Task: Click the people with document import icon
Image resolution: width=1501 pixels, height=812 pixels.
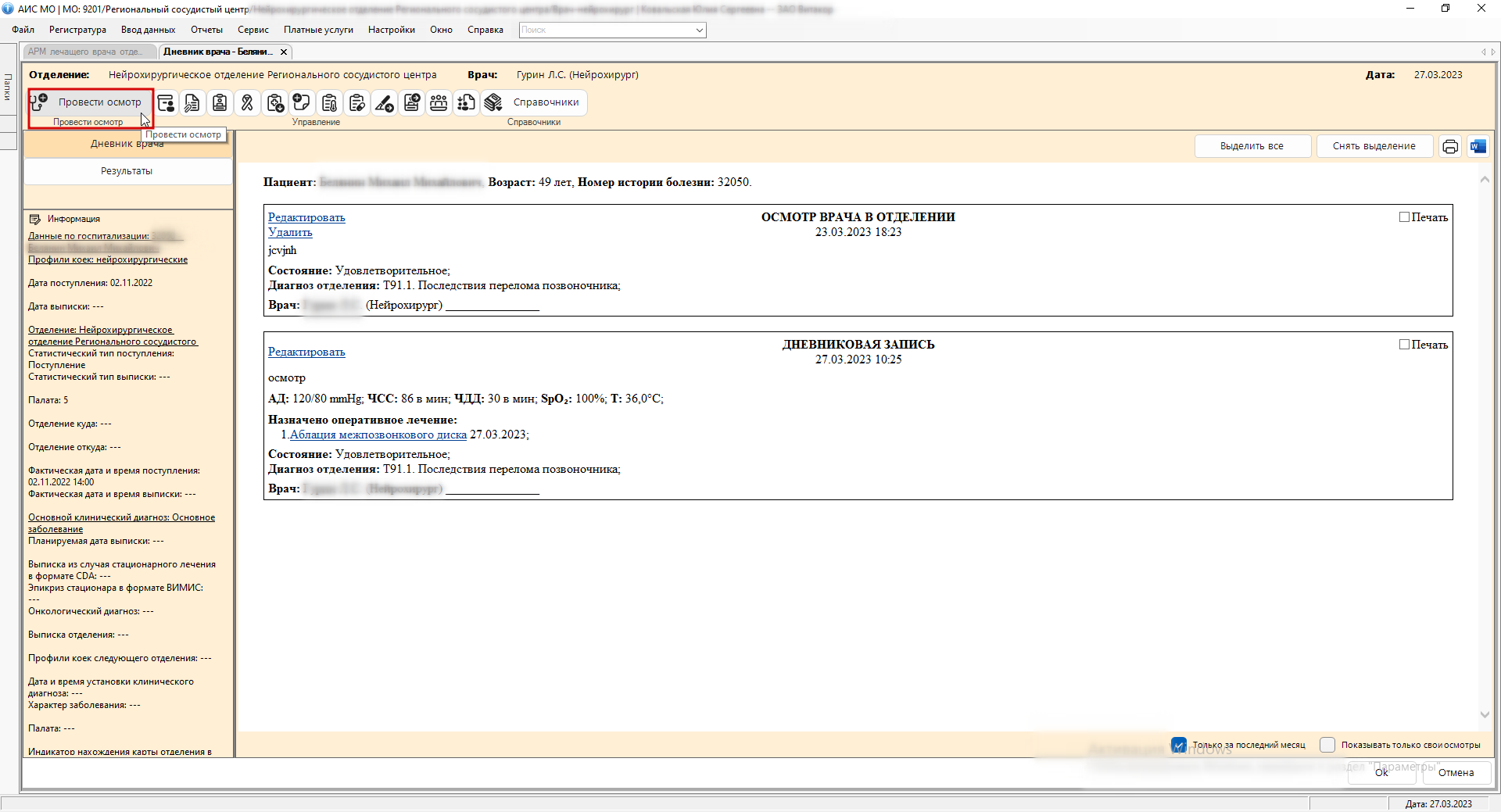Action: click(x=466, y=102)
